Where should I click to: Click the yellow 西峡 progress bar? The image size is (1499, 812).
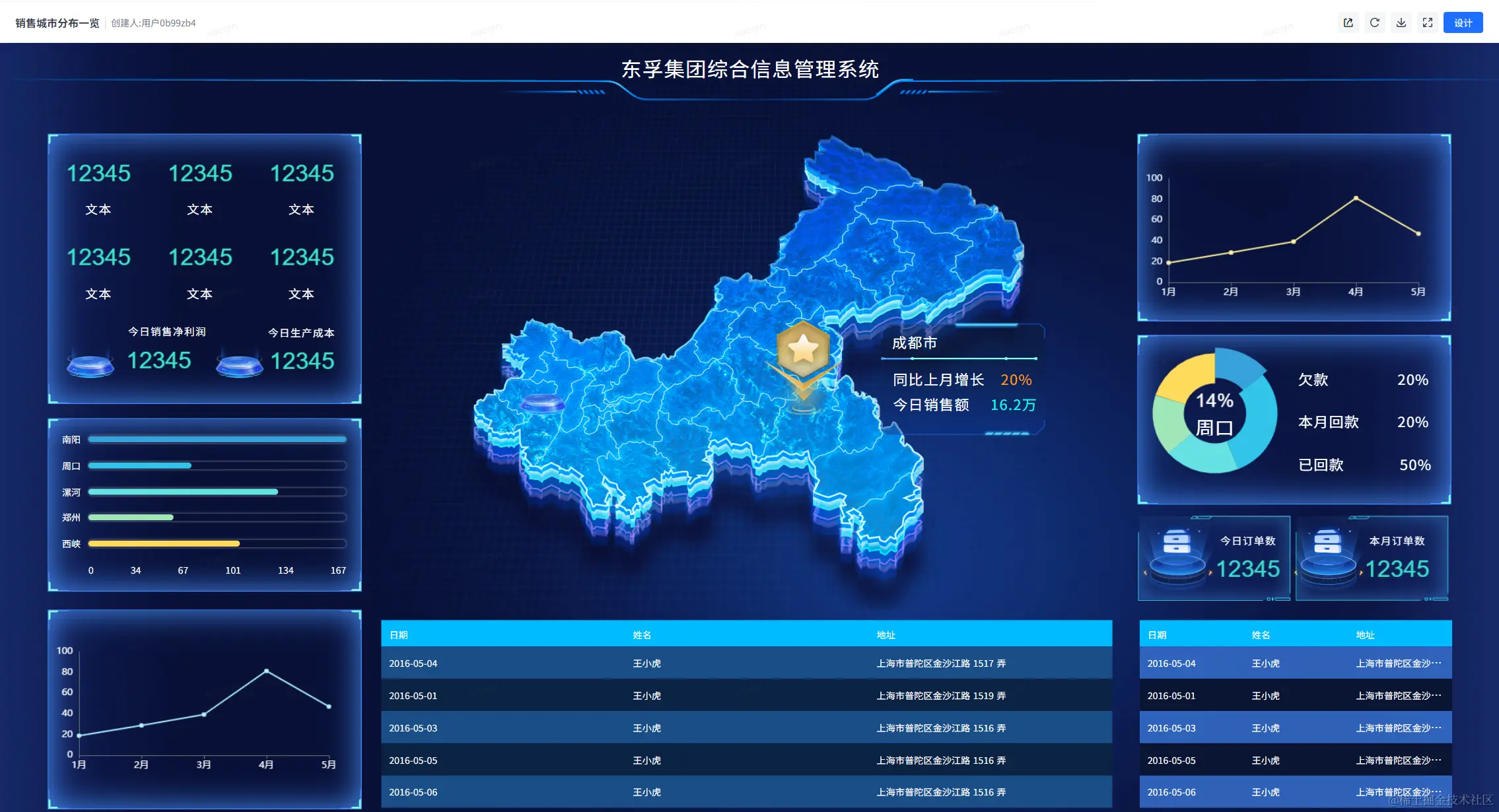pos(164,544)
